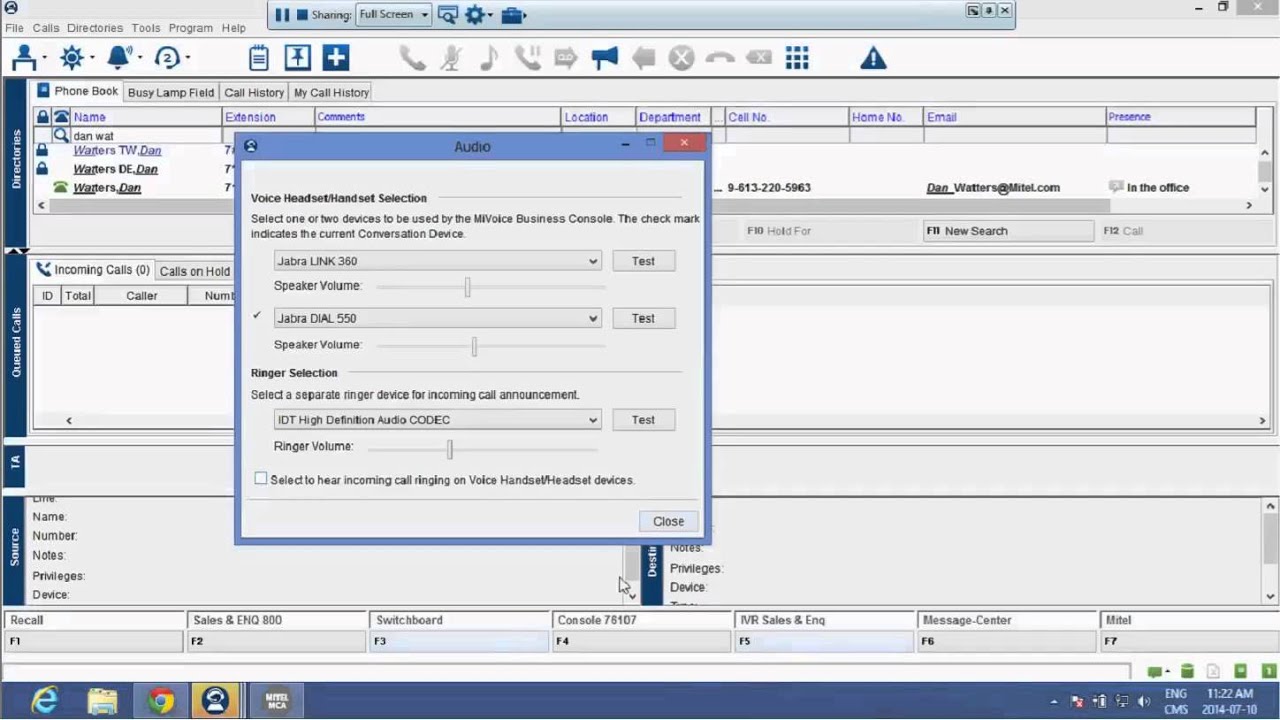Open the dial pad grid icon
Screen dimensions: 1280x720
click(797, 58)
